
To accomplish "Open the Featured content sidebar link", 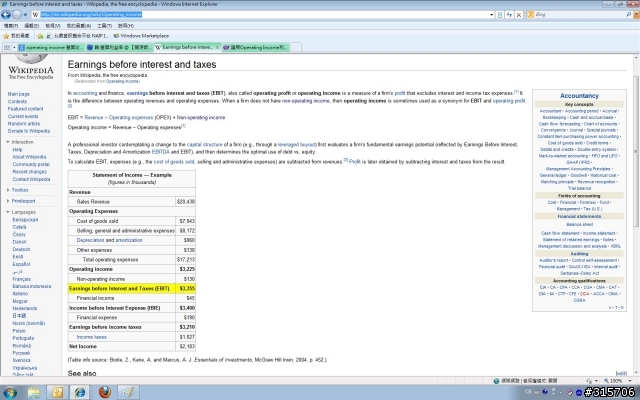I will click(x=25, y=109).
